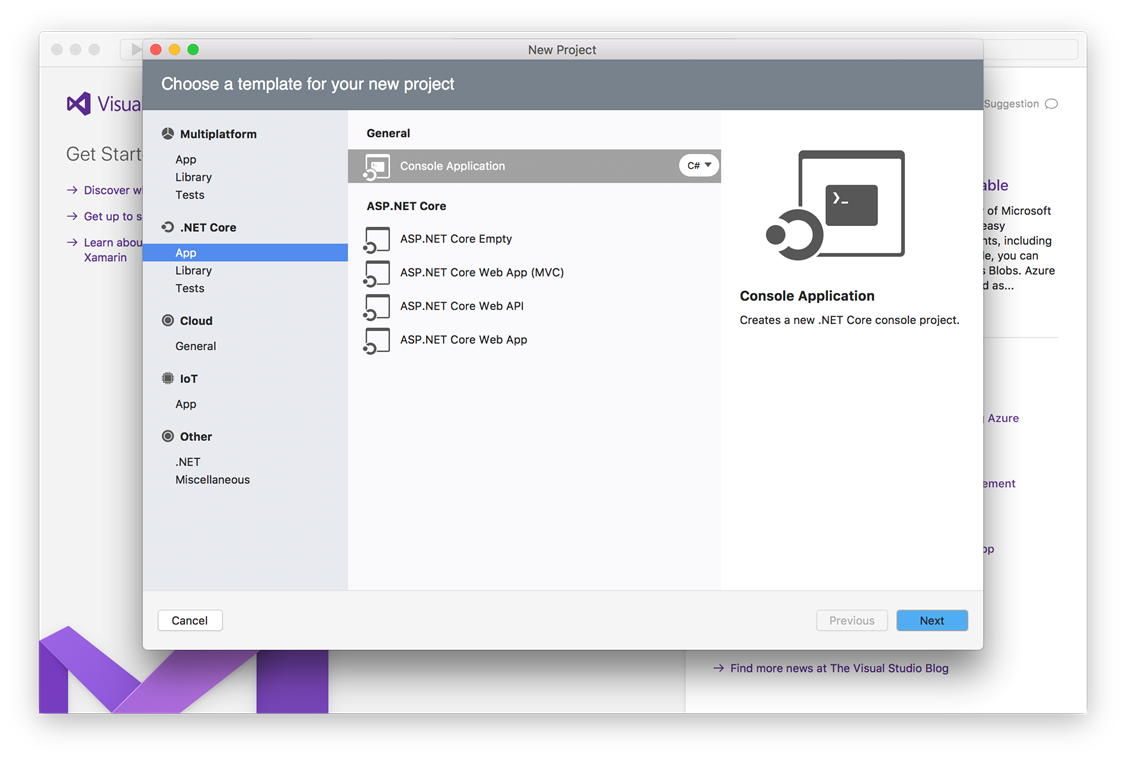Select General under Cloud
This screenshot has height=760, width=1126.
(196, 346)
